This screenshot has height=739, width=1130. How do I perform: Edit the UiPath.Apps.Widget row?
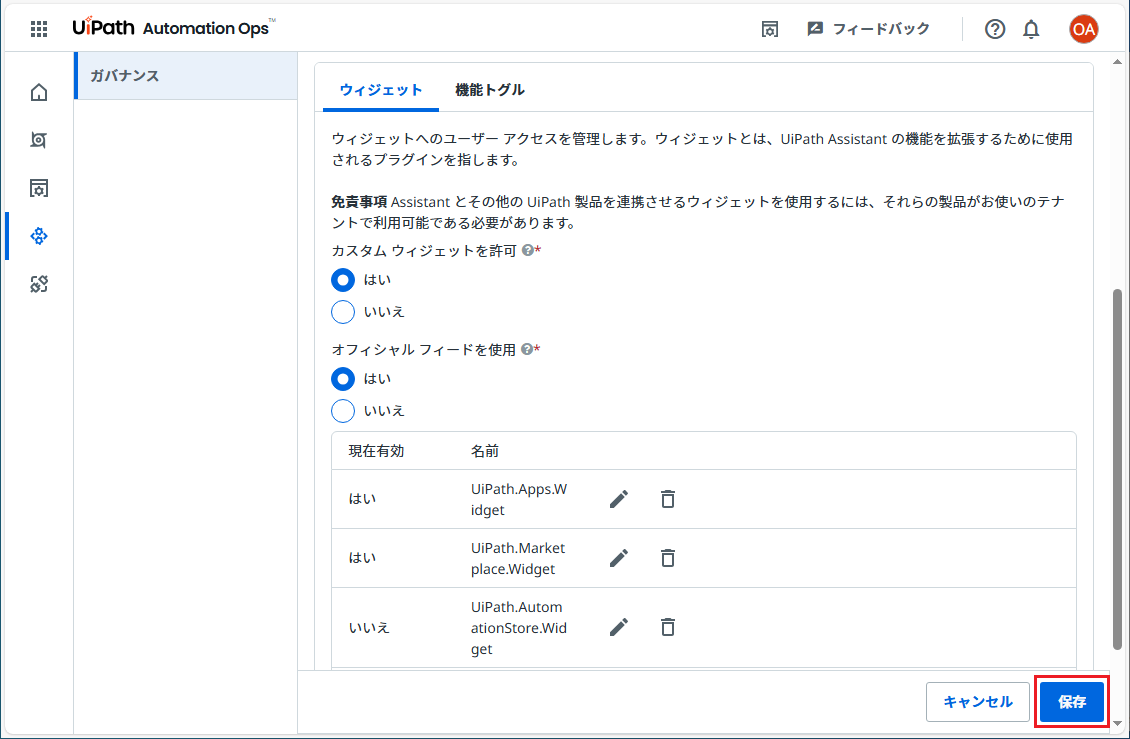pos(618,499)
